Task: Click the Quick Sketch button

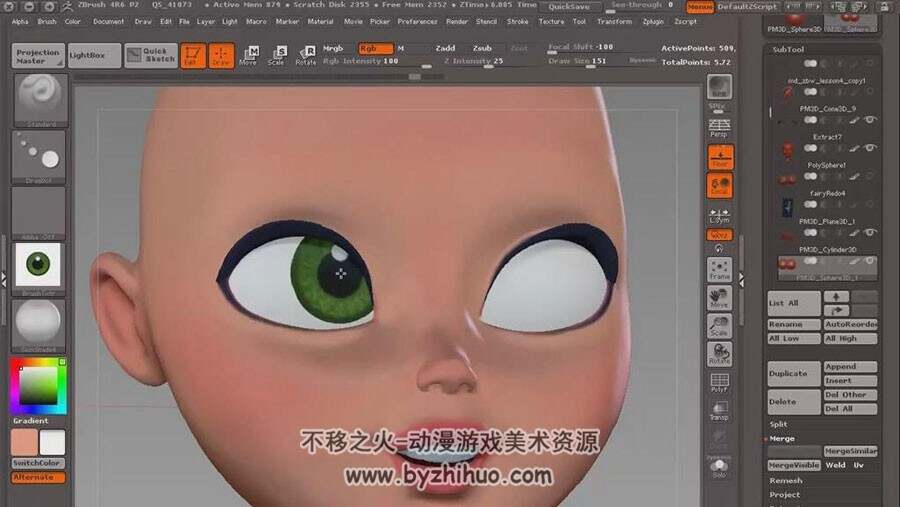Action: click(x=151, y=56)
